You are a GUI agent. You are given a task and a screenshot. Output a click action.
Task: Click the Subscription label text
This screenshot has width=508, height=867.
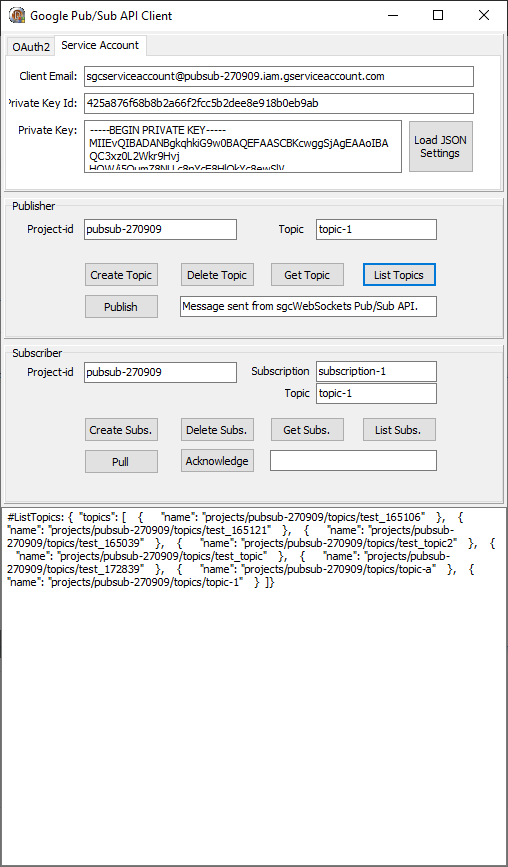click(x=280, y=371)
